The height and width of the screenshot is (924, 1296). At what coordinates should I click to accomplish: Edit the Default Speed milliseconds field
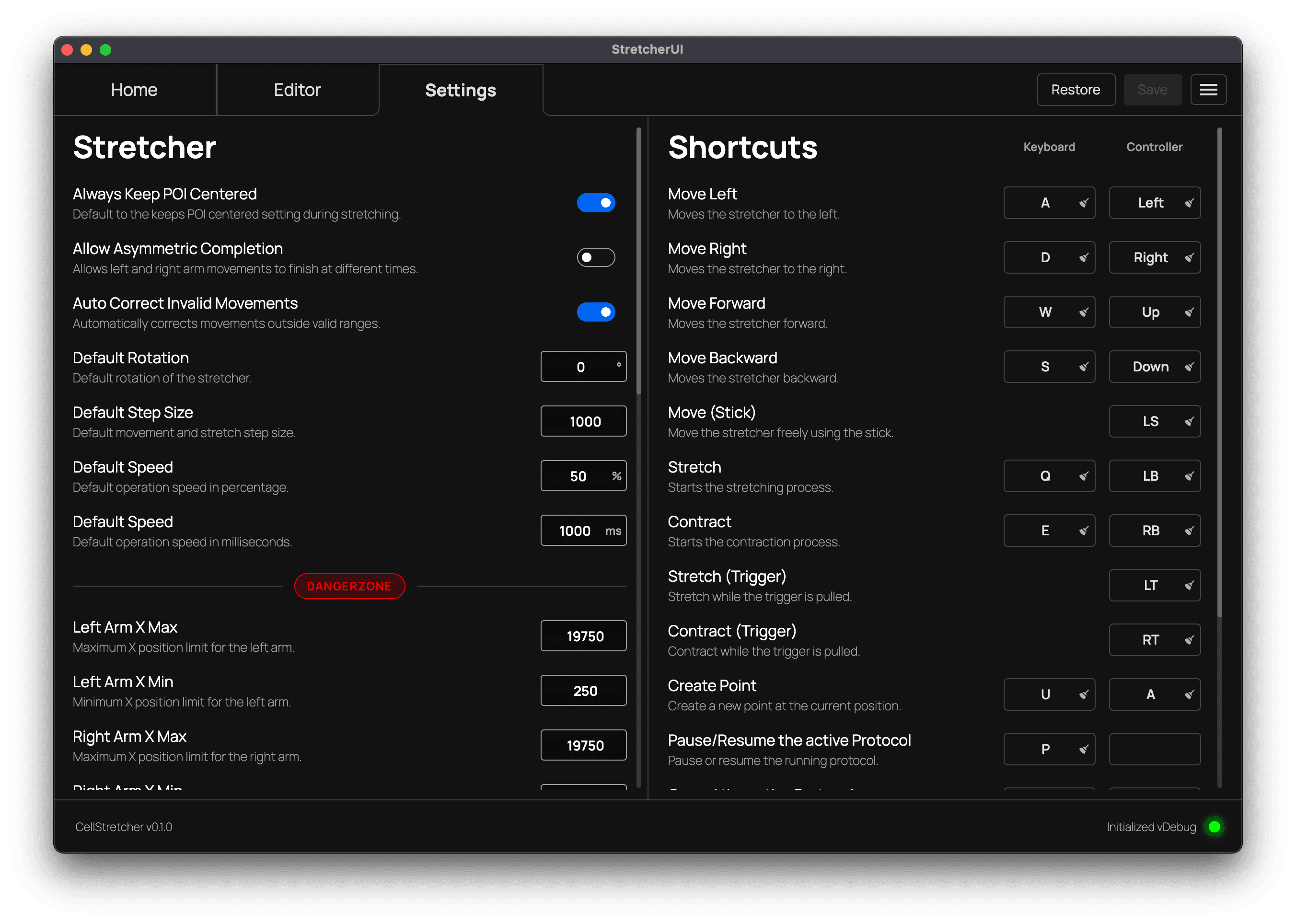[x=583, y=531]
